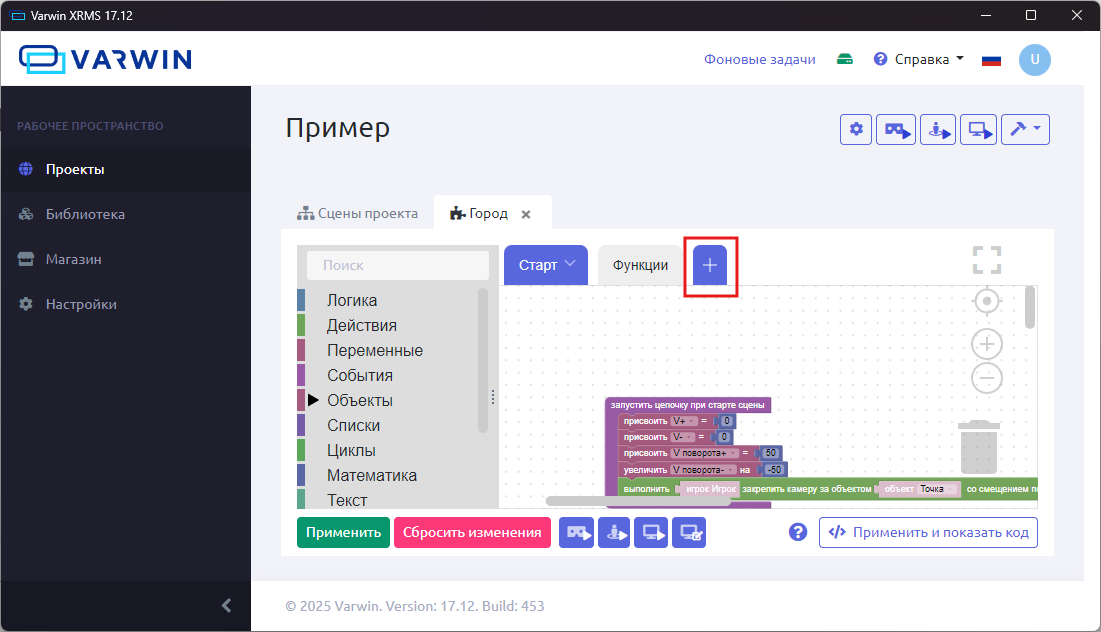The image size is (1101, 632).
Task: Run desktop preview from bottom toolbar
Action: 651,533
